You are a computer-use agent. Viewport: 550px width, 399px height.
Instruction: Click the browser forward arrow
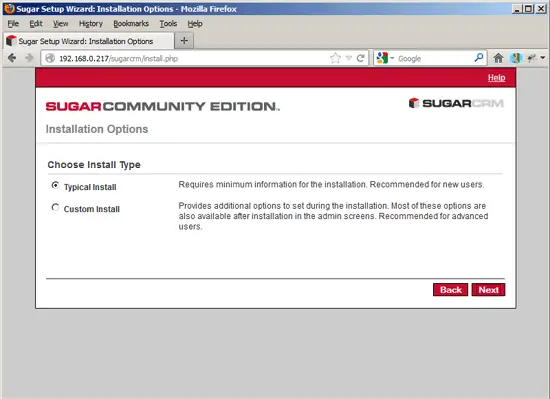click(x=29, y=58)
